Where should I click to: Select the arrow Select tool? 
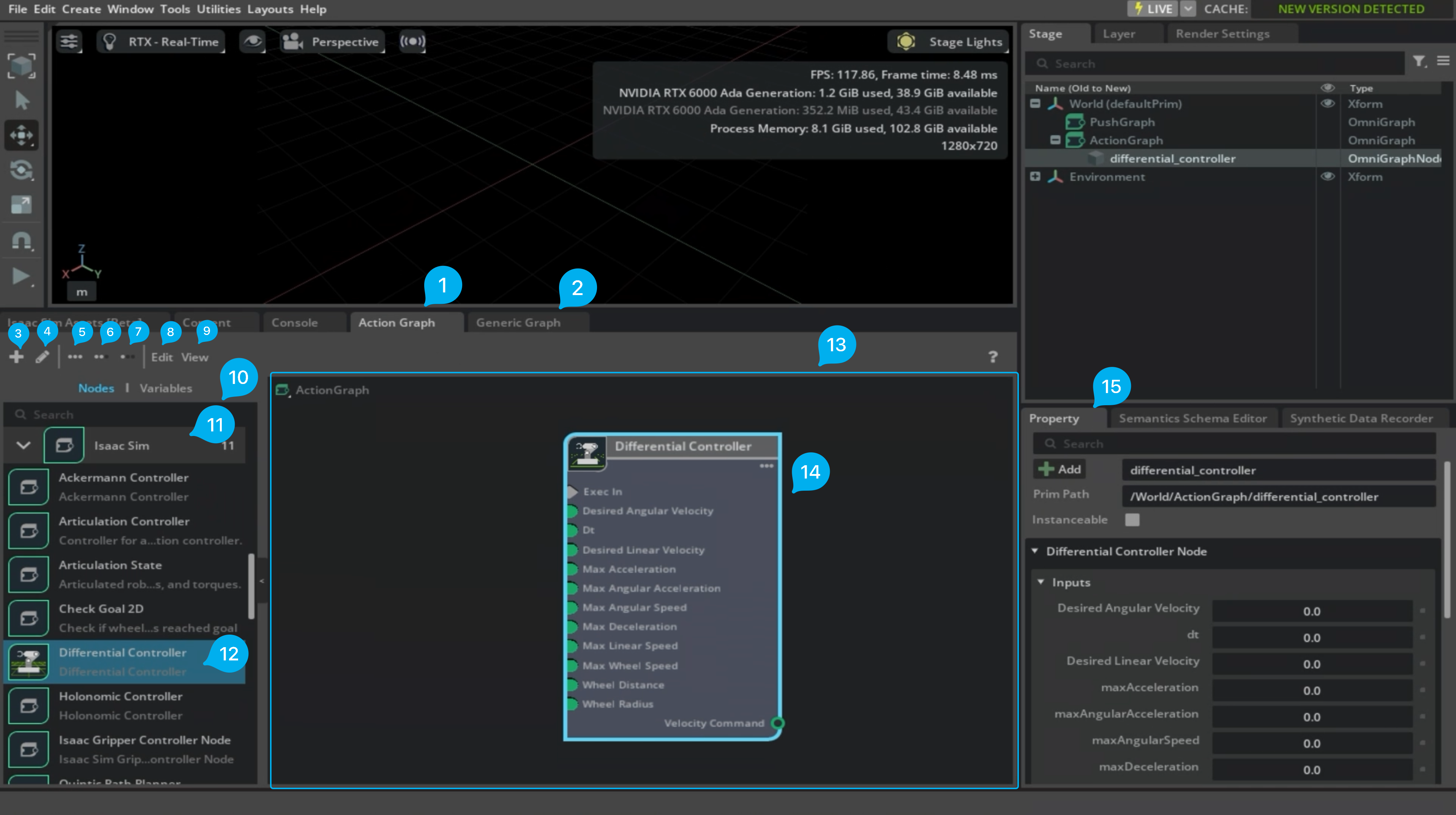click(22, 101)
